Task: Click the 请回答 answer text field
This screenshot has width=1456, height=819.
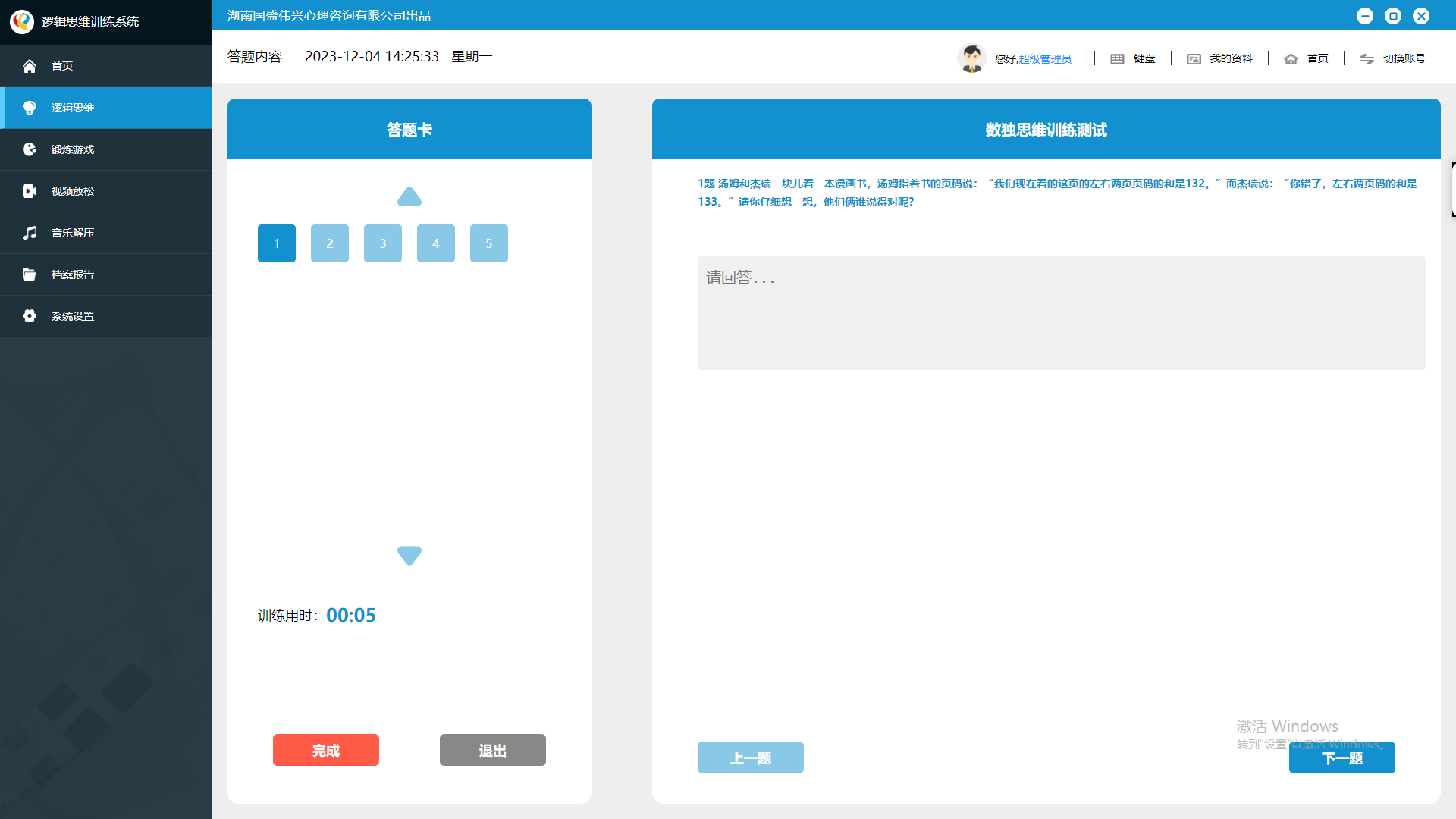Action: pos(1061,313)
